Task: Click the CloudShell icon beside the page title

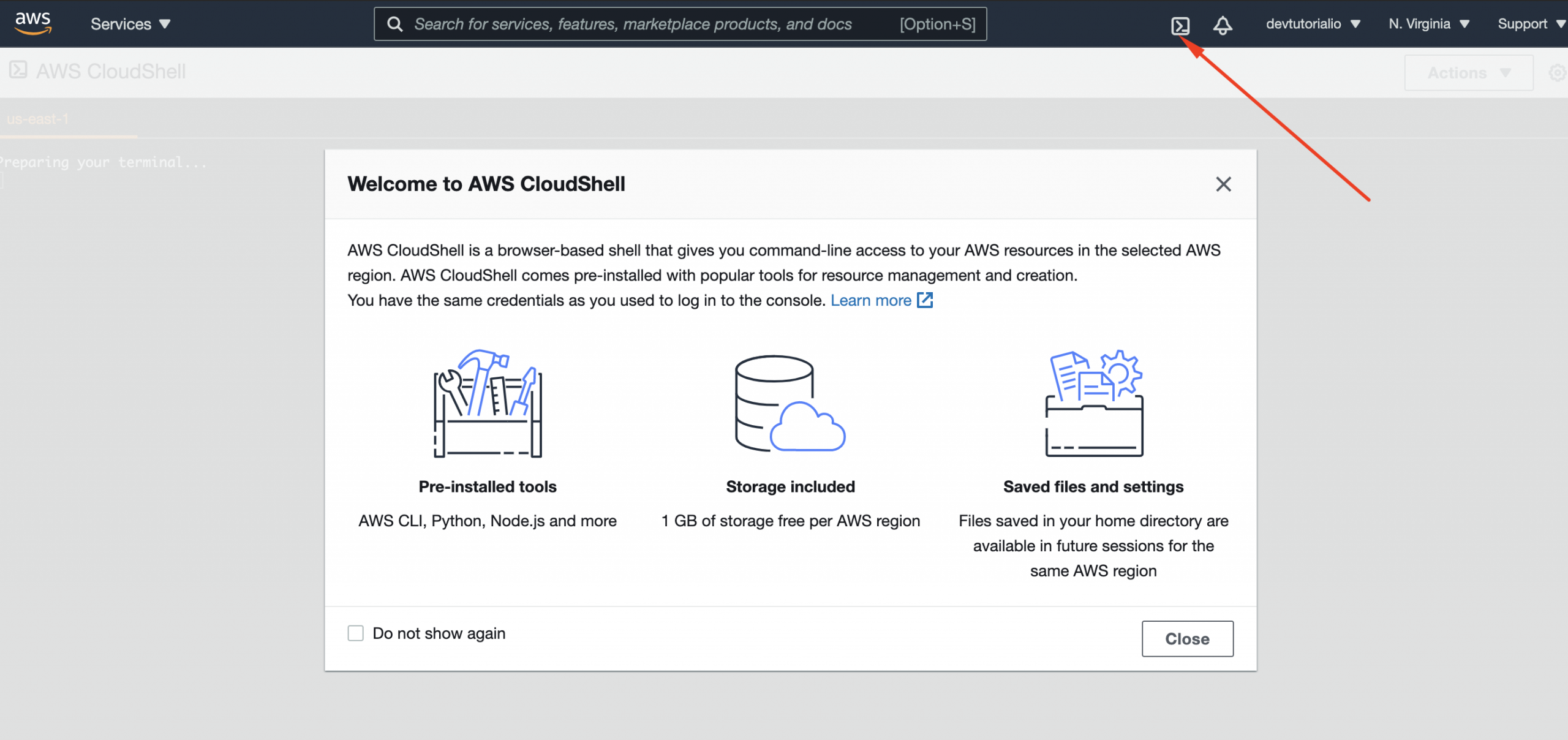Action: coord(18,70)
